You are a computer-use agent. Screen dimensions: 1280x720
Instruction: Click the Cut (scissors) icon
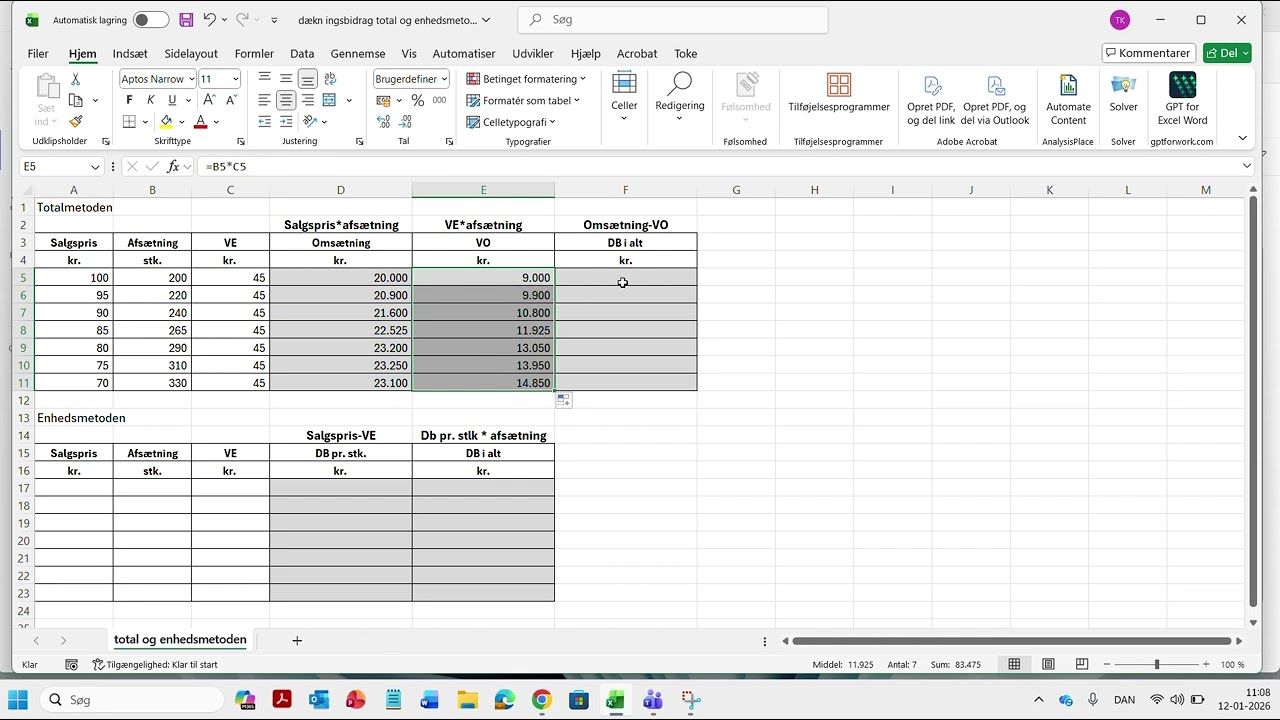(x=75, y=79)
